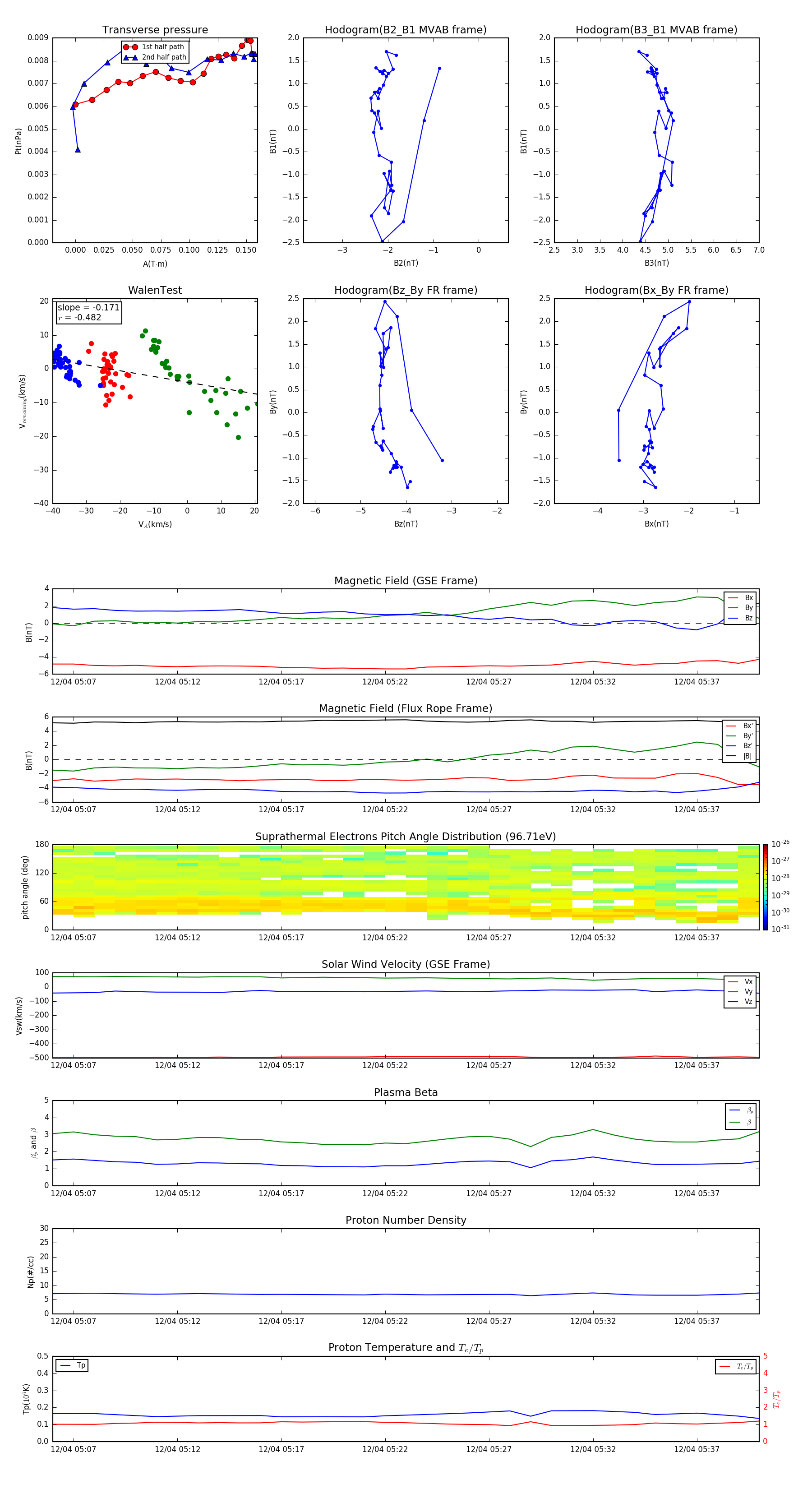Click the B2(nT) x-axis label
Image resolution: width=812 pixels, height=1489 pixels.
pyautogui.click(x=406, y=263)
